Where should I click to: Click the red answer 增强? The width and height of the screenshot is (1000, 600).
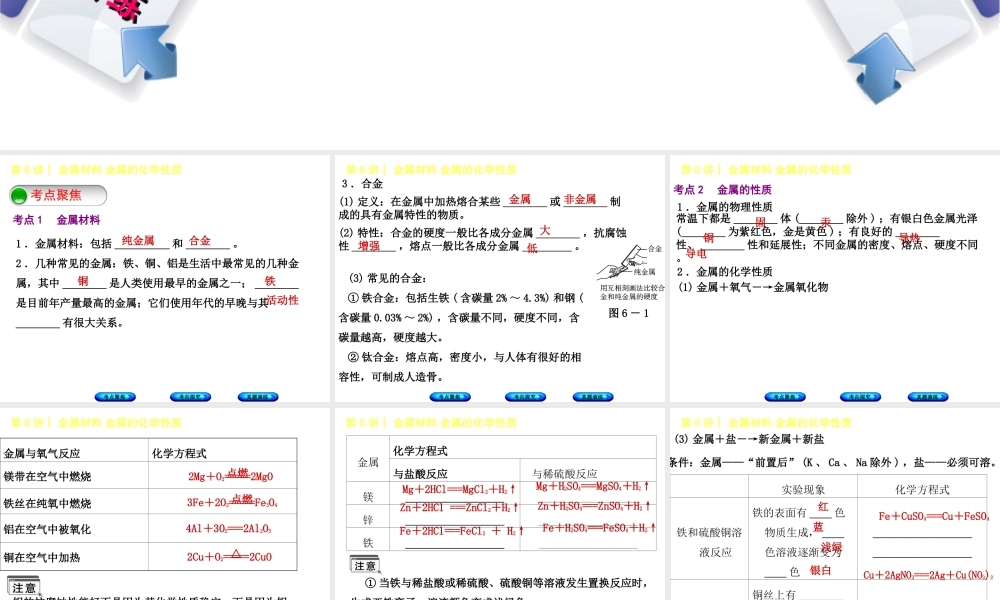369,246
